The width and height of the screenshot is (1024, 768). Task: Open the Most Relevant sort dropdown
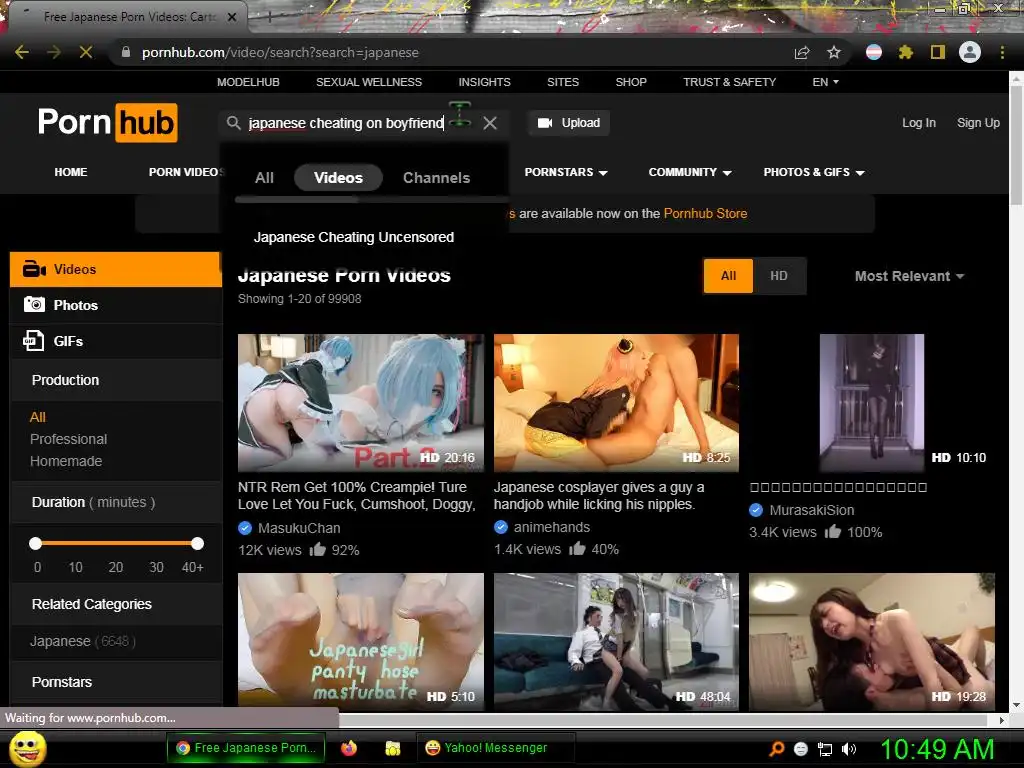coord(909,276)
